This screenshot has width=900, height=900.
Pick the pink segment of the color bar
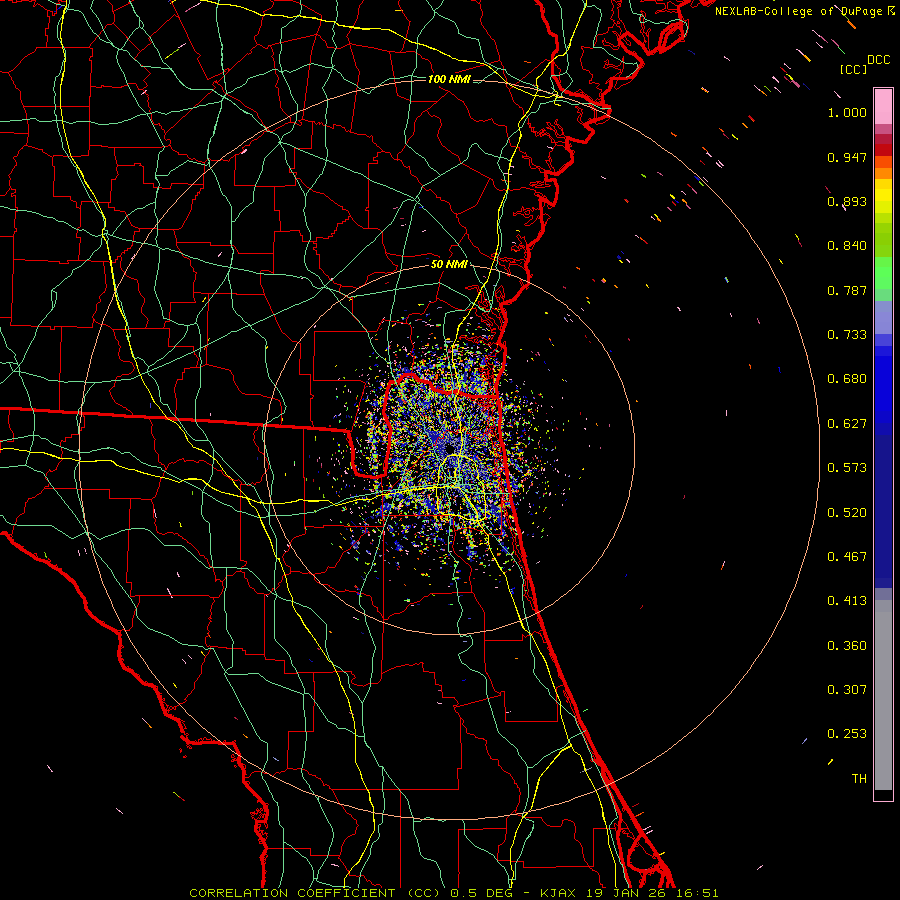coord(883,107)
